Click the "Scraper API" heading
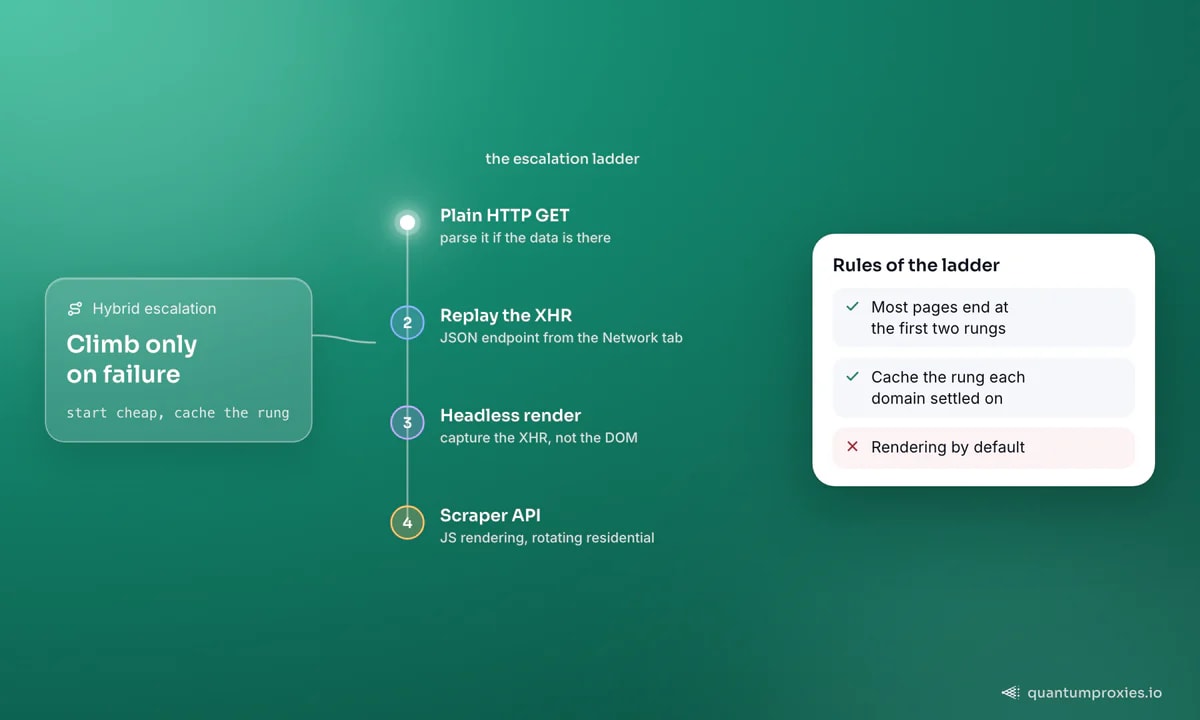 [x=490, y=515]
